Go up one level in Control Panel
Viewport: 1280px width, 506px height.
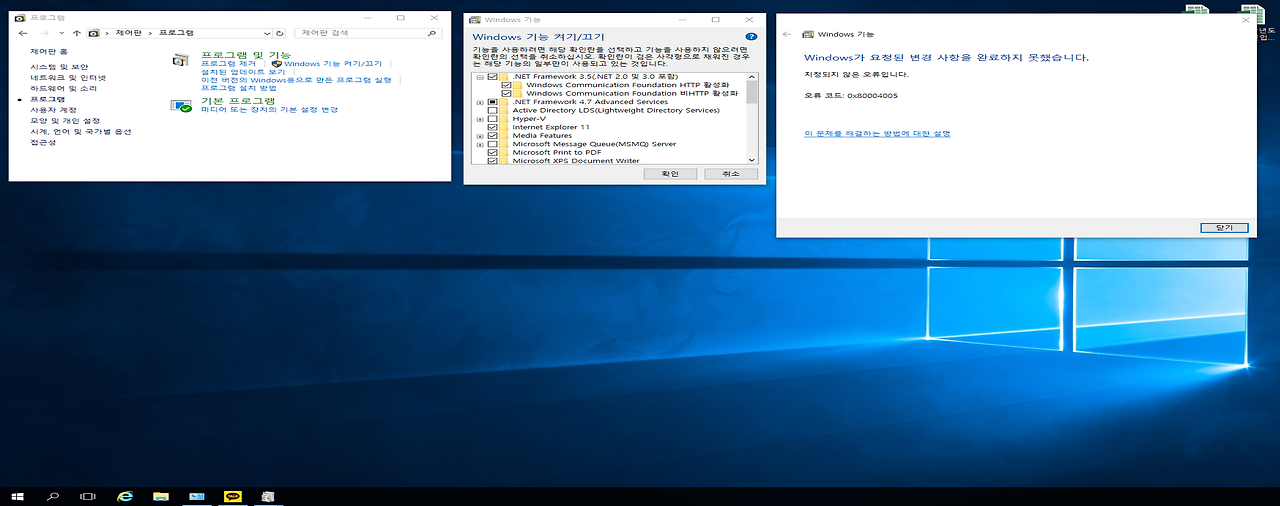click(77, 33)
